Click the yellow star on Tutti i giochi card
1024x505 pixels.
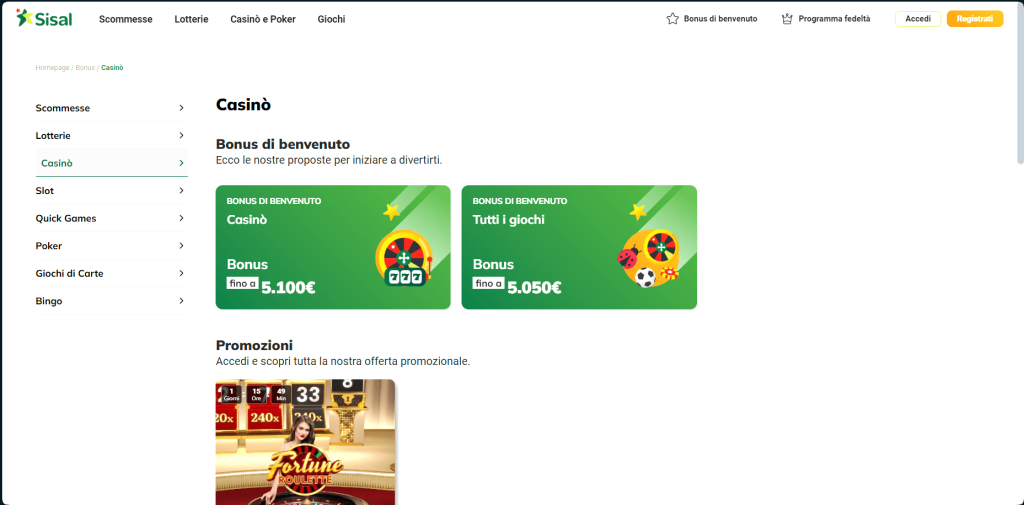(637, 211)
